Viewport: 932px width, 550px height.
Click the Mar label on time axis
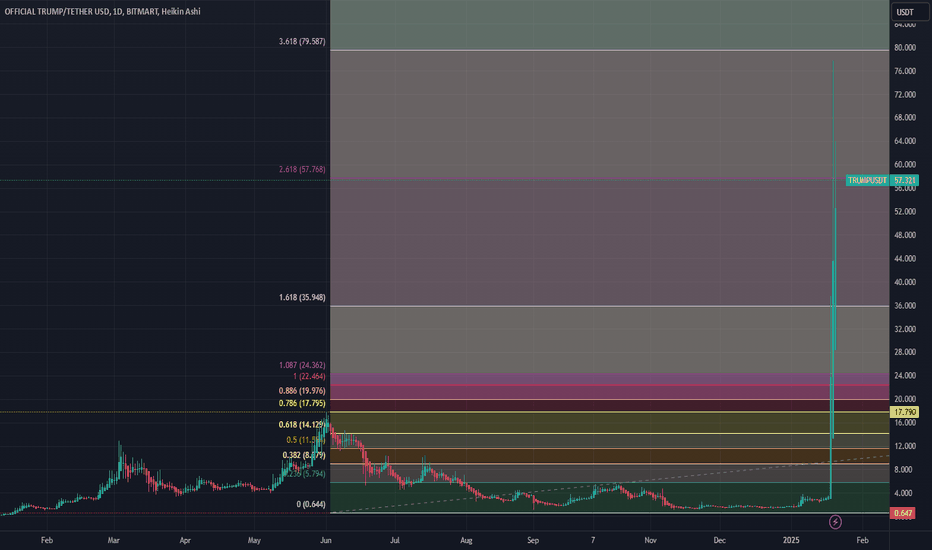(114, 540)
